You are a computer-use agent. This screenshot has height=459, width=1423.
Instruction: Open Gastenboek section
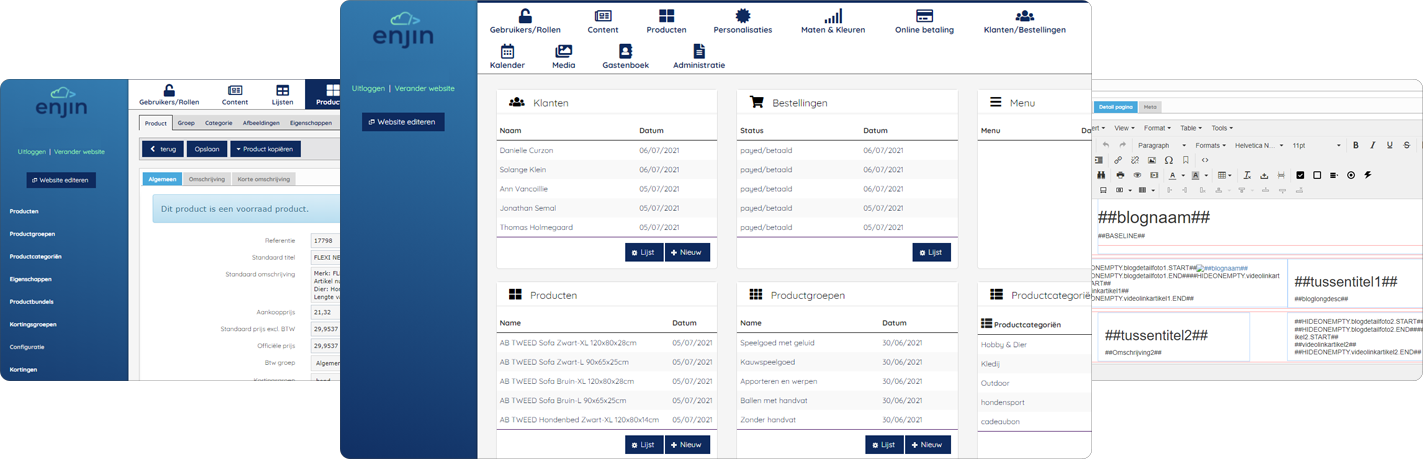[x=625, y=56]
